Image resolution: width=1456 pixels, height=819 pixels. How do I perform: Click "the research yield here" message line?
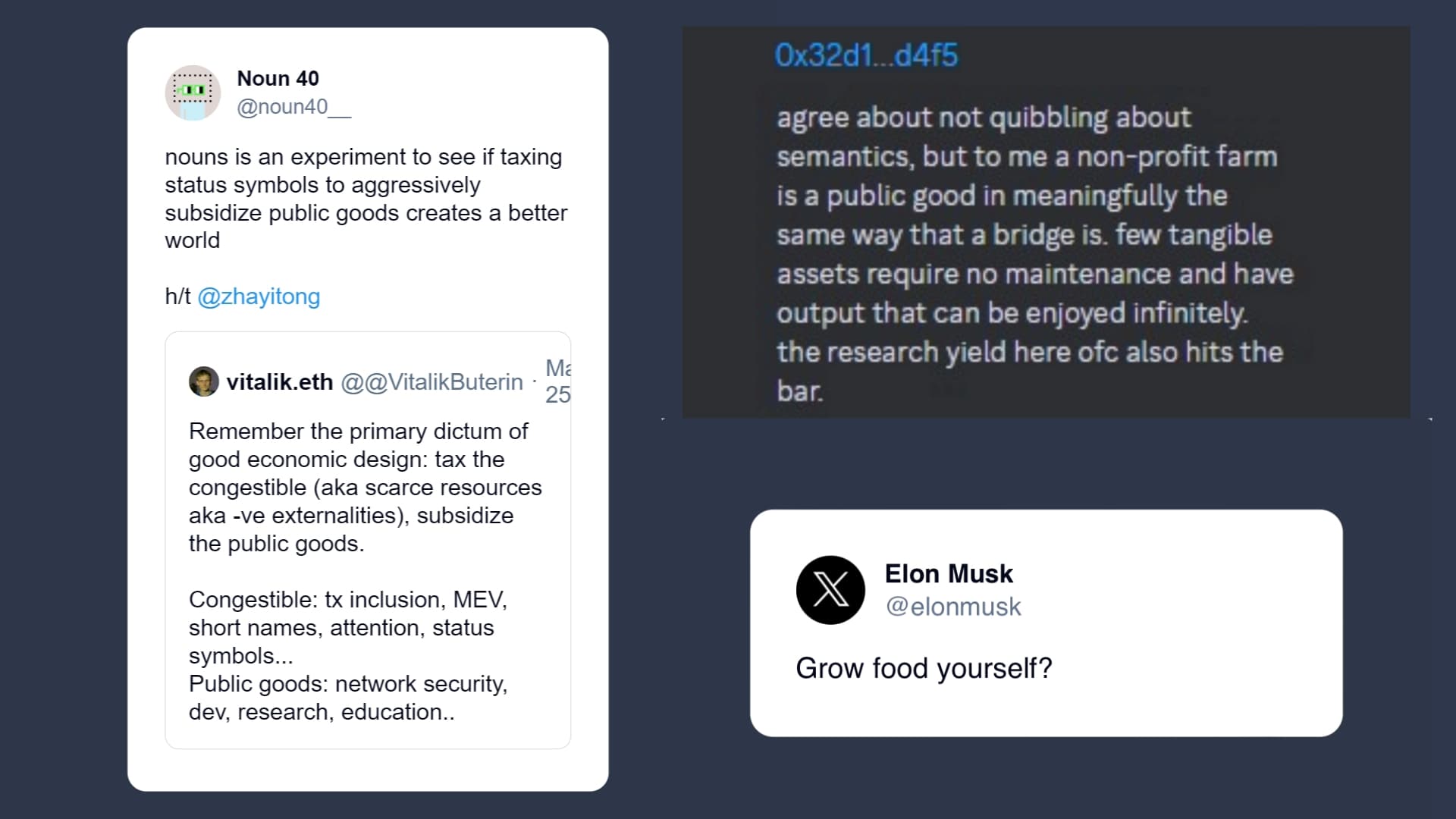[x=1029, y=352]
